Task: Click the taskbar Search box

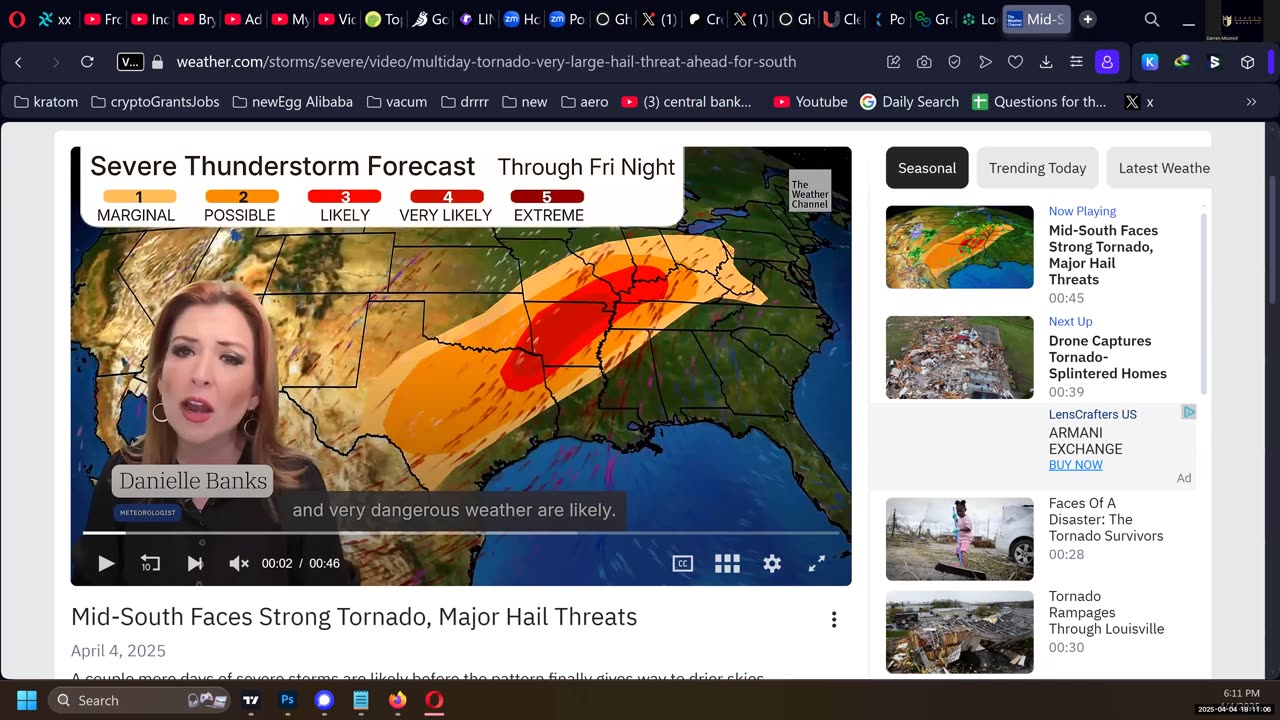Action: [x=139, y=700]
